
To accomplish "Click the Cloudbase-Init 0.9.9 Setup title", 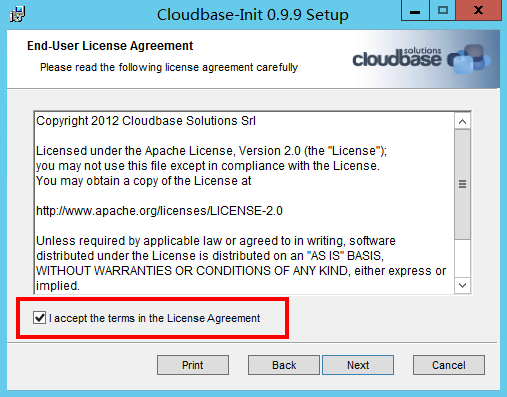I will [253, 15].
